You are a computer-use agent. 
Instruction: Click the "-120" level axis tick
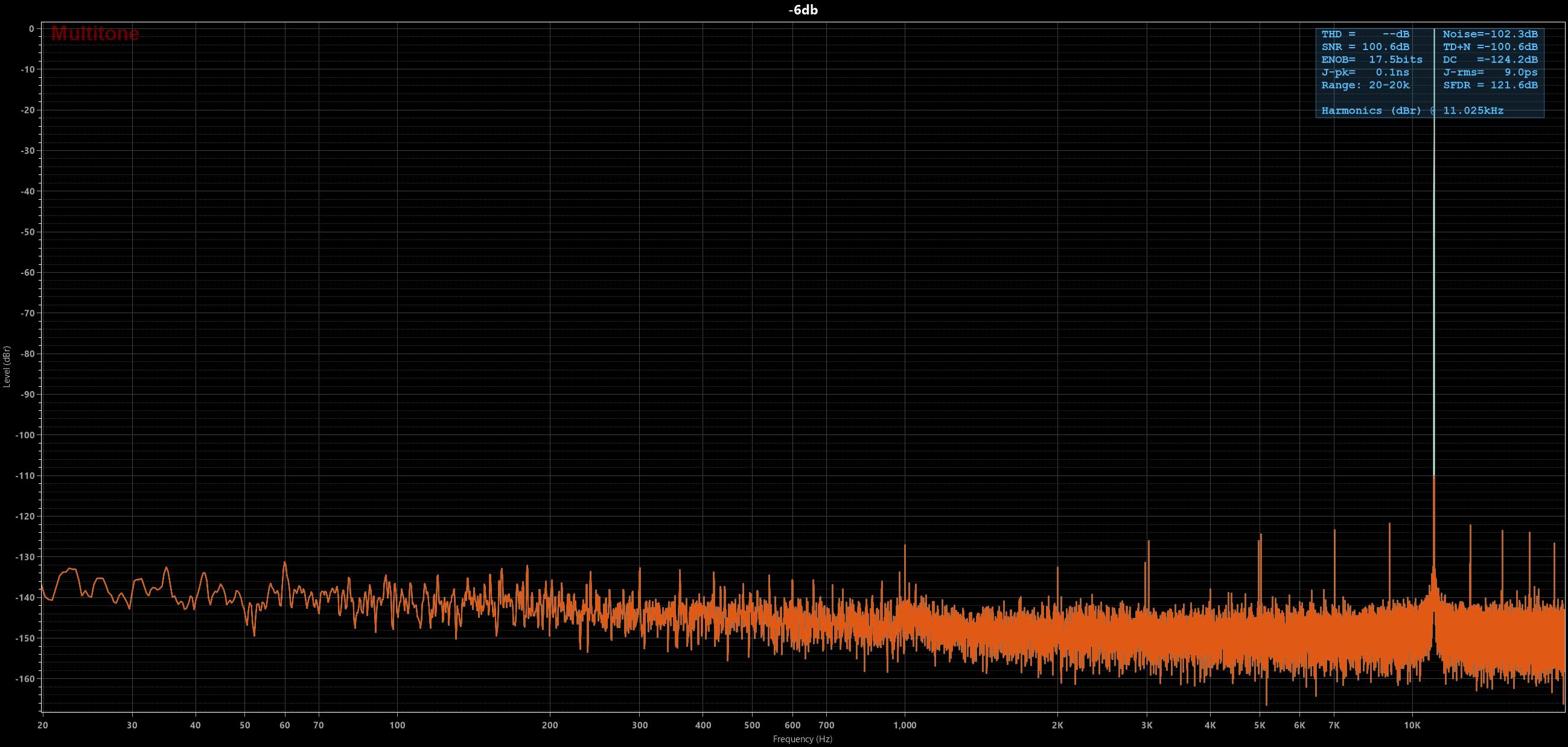coord(24,517)
